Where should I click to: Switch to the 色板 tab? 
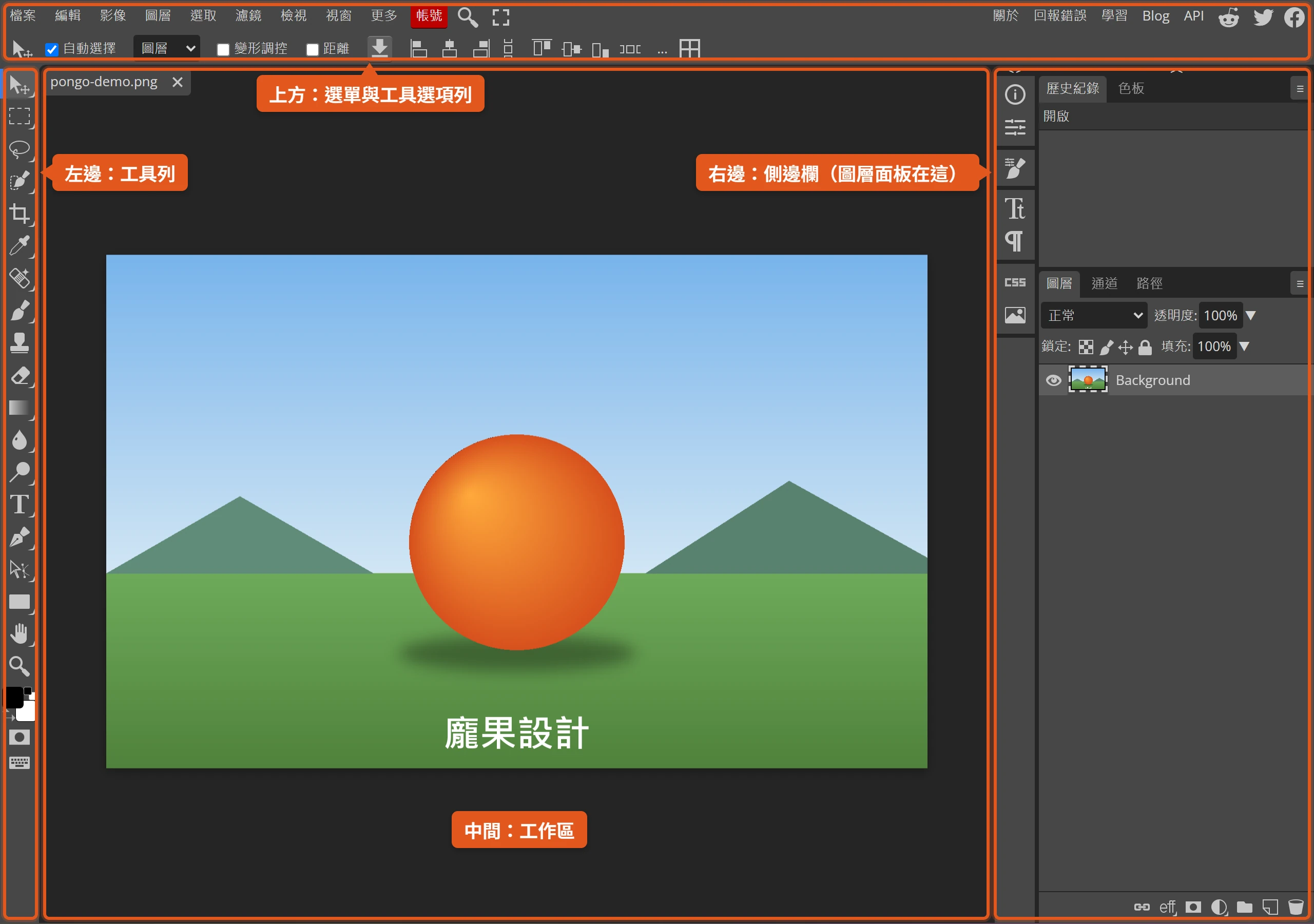coord(1131,88)
